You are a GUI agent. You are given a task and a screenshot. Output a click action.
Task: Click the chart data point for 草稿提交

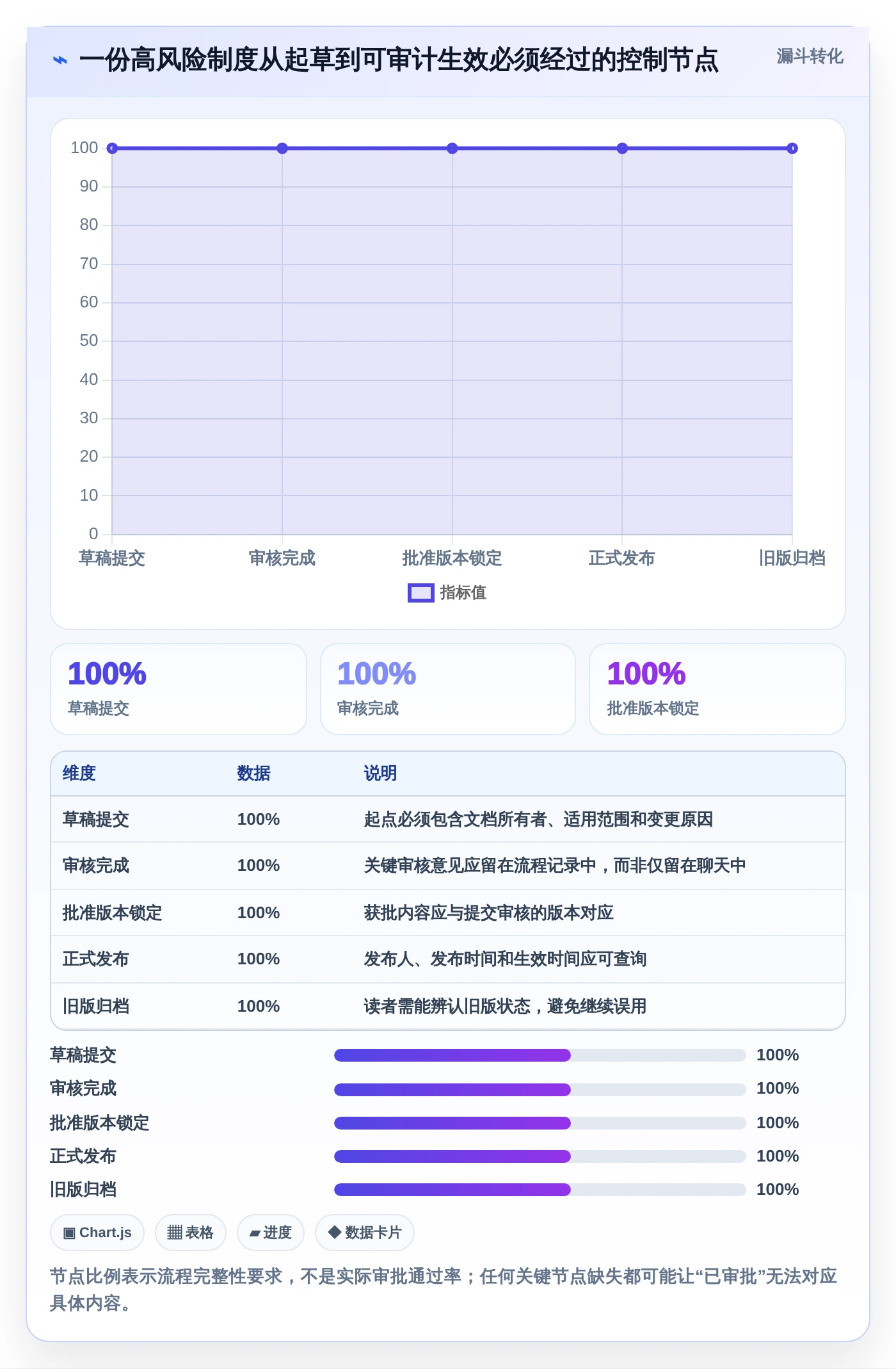pyautogui.click(x=112, y=149)
